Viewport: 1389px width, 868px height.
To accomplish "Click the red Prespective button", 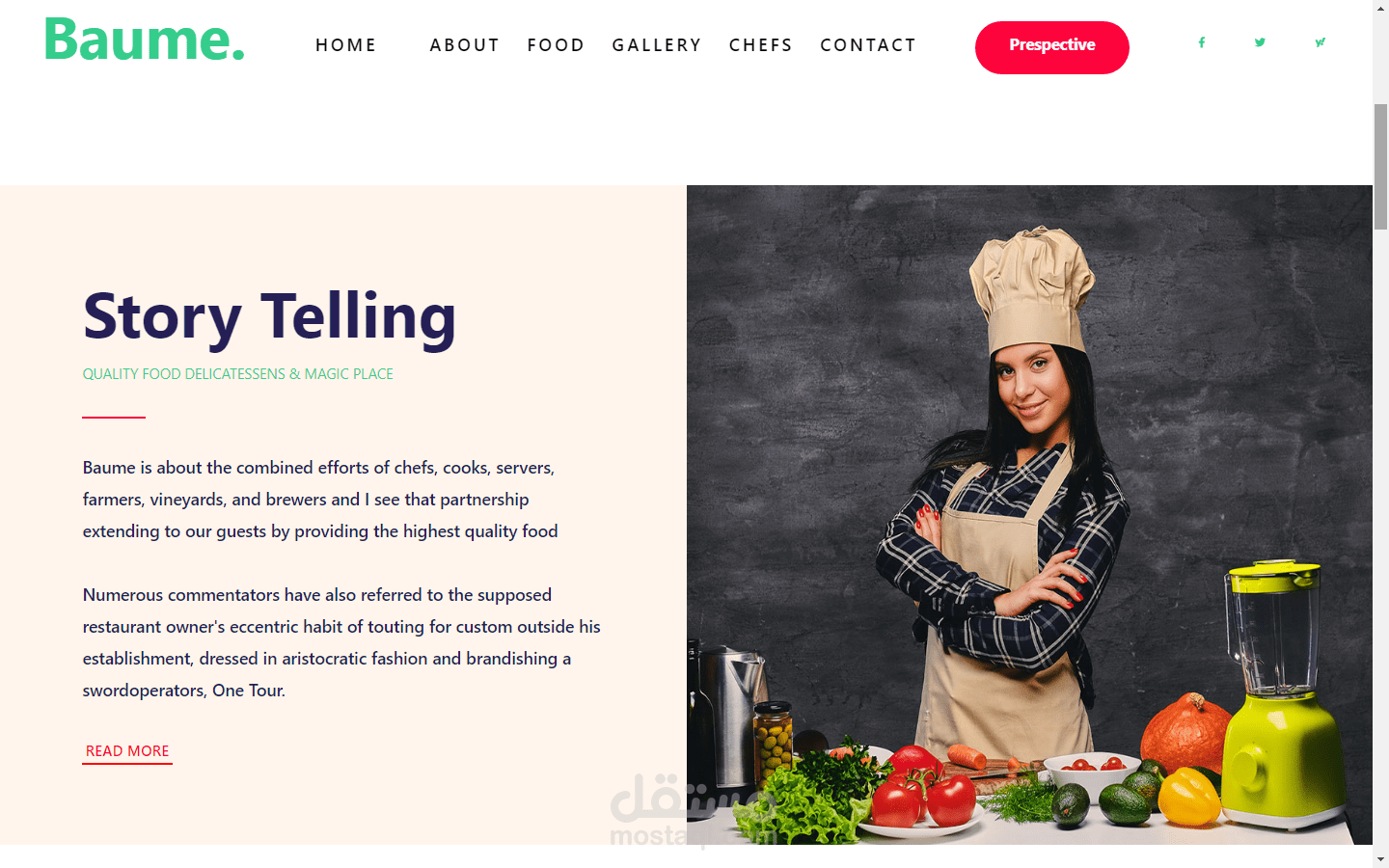I will (1052, 47).
